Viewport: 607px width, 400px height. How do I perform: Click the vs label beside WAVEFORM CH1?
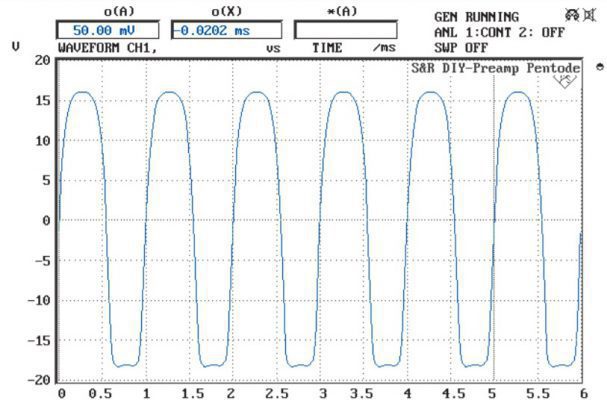click(273, 49)
